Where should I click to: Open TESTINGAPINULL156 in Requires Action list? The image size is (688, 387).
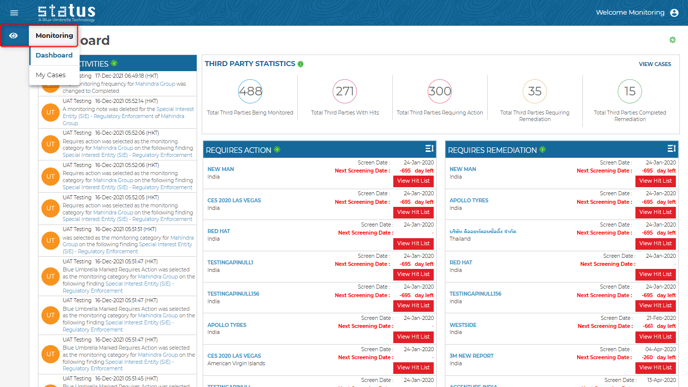(233, 294)
